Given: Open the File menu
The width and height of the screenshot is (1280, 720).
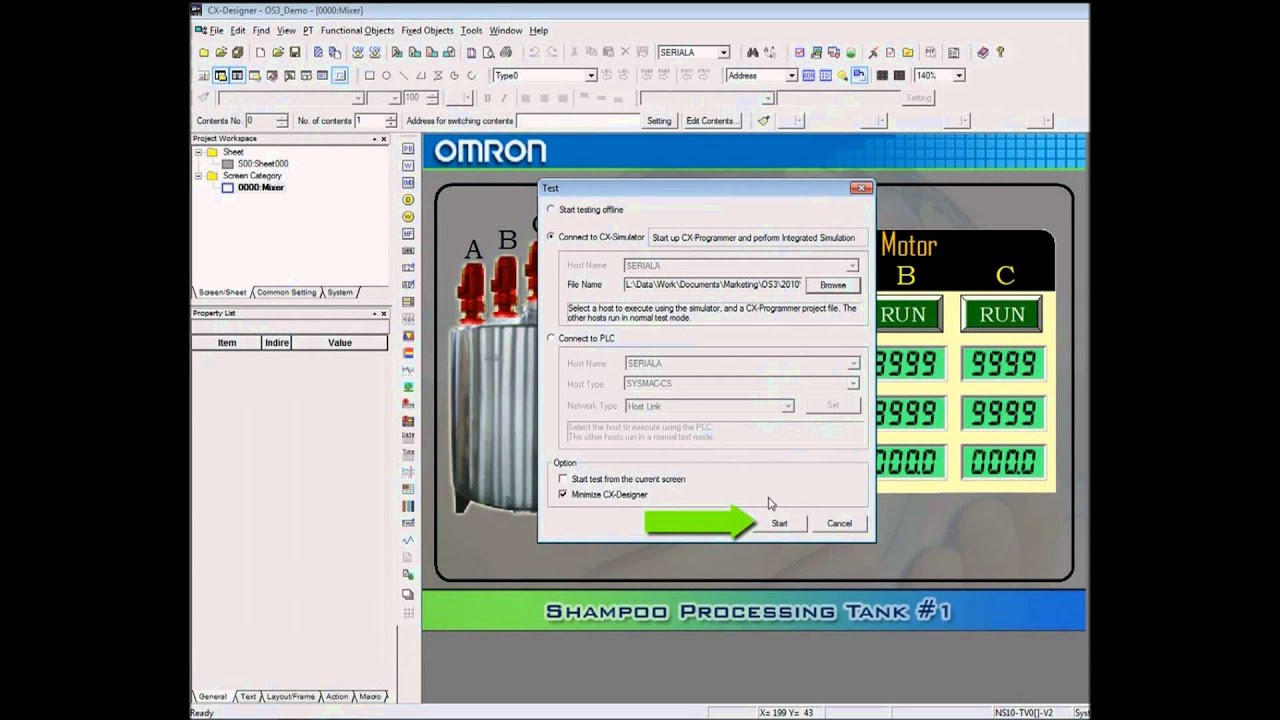Looking at the screenshot, I should (216, 31).
